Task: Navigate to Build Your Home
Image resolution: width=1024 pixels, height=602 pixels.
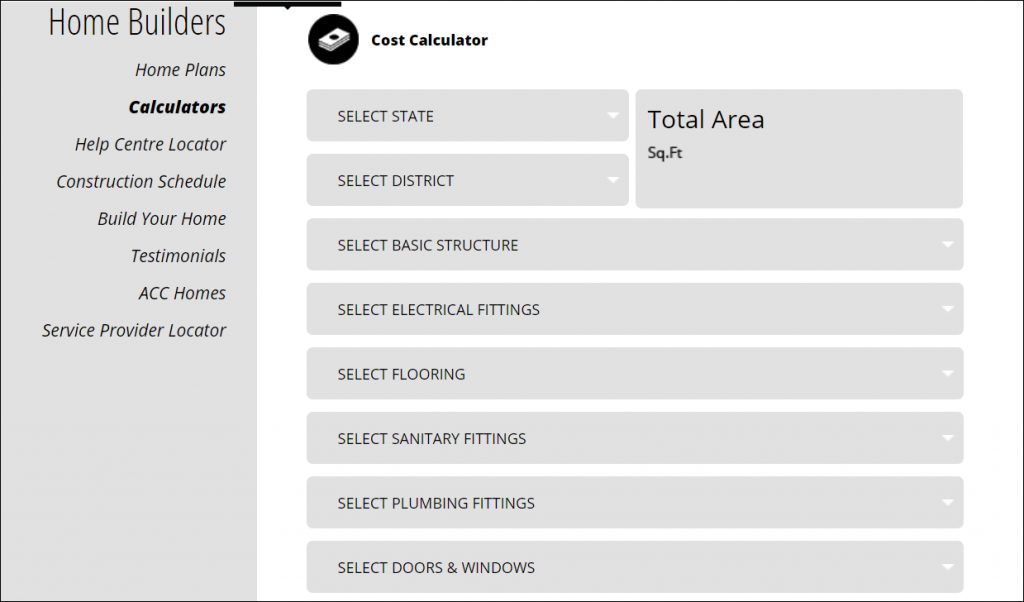Action: coord(161,219)
